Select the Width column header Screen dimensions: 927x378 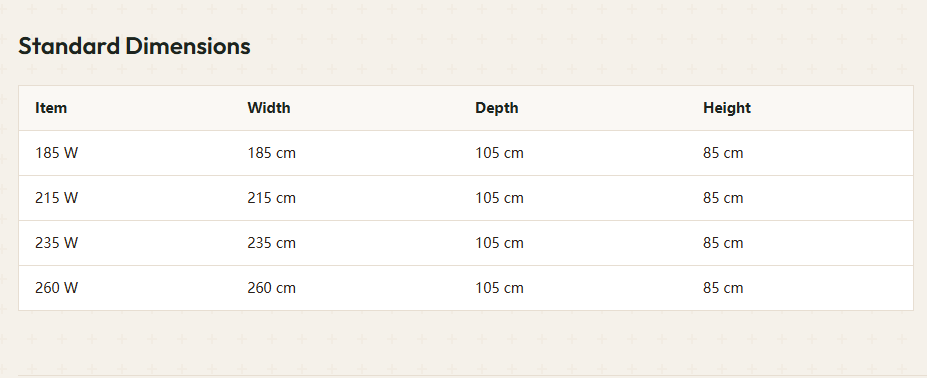click(269, 108)
